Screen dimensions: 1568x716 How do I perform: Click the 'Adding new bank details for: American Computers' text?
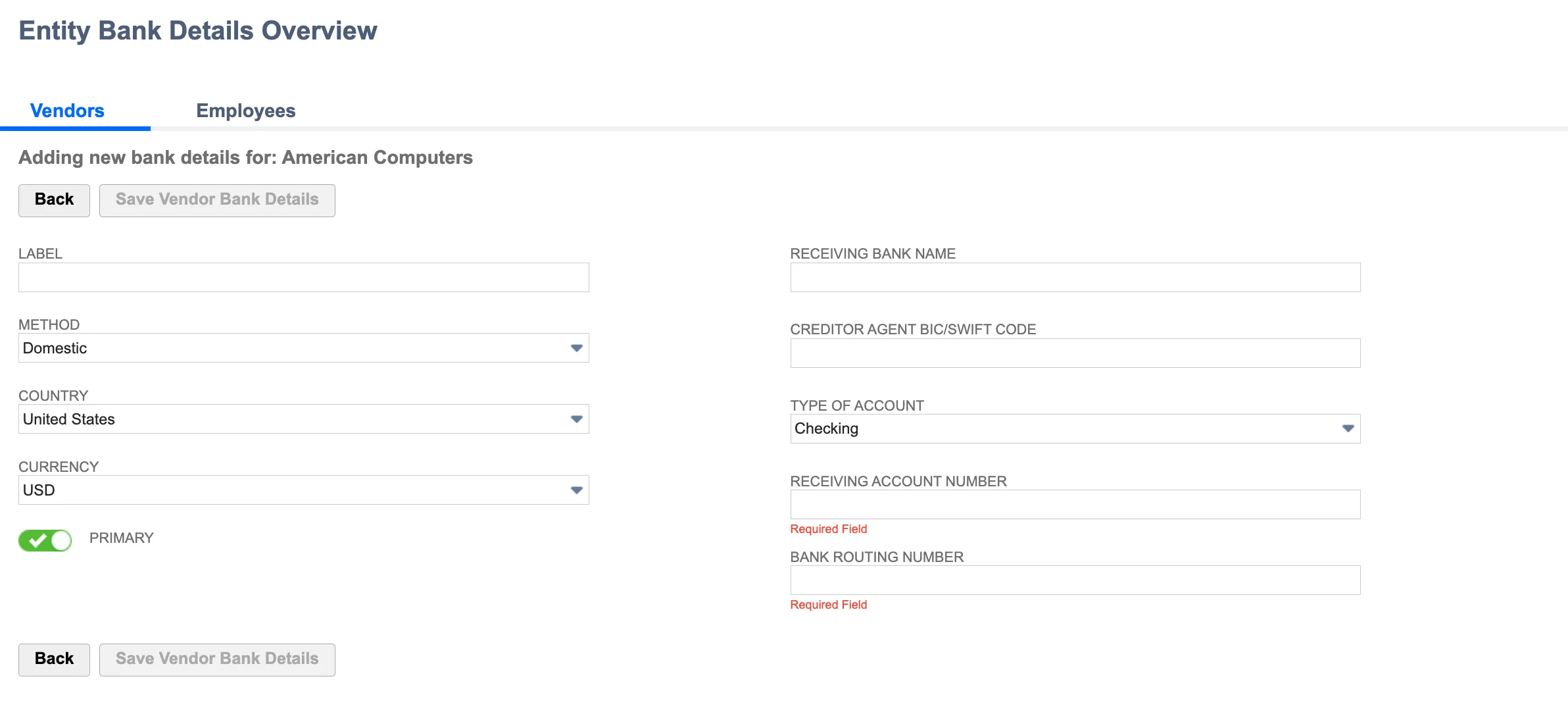(245, 158)
